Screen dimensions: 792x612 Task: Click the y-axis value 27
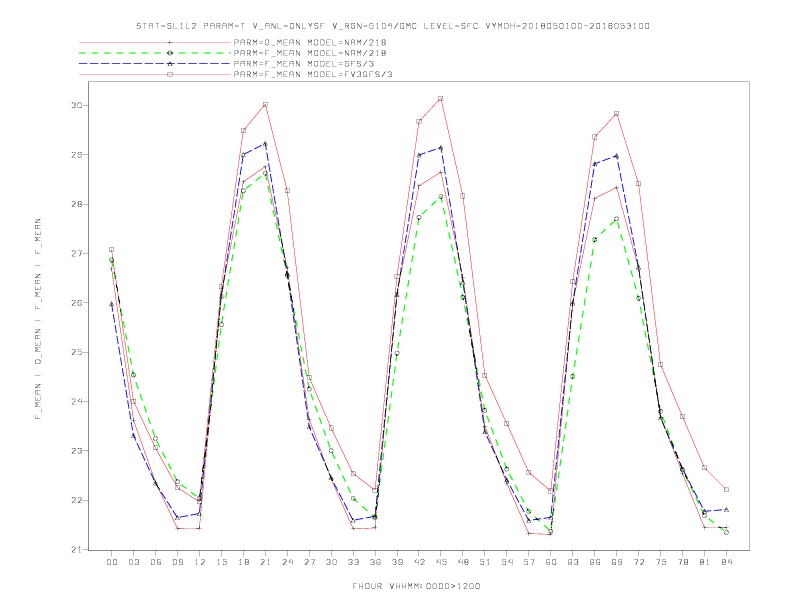[77, 253]
